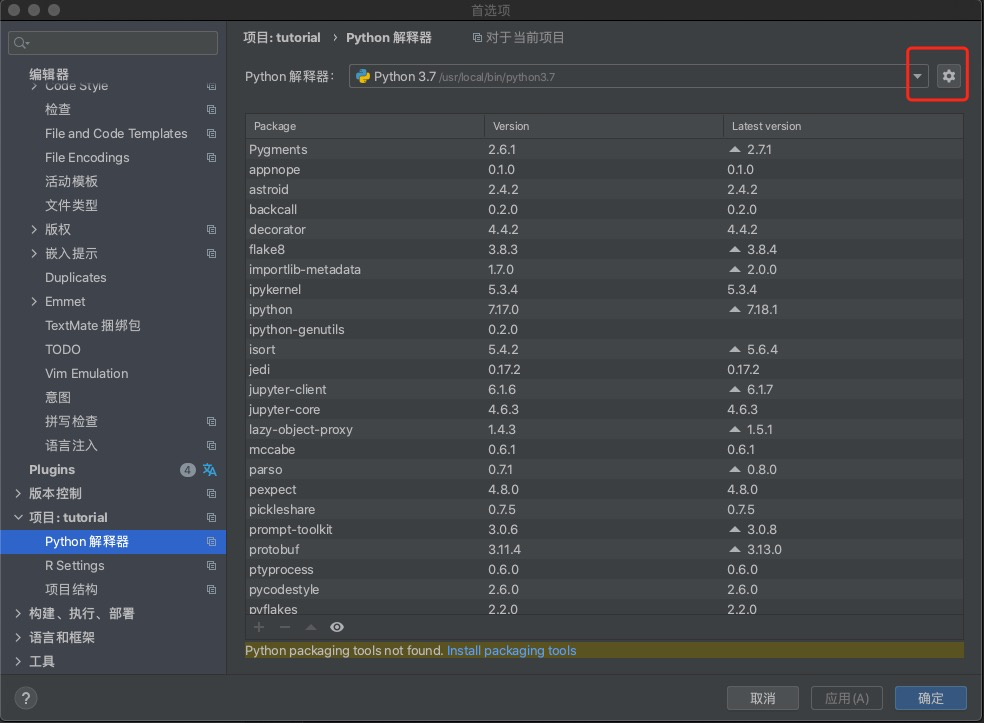Open the 文件类型 settings page

[x=71, y=206]
